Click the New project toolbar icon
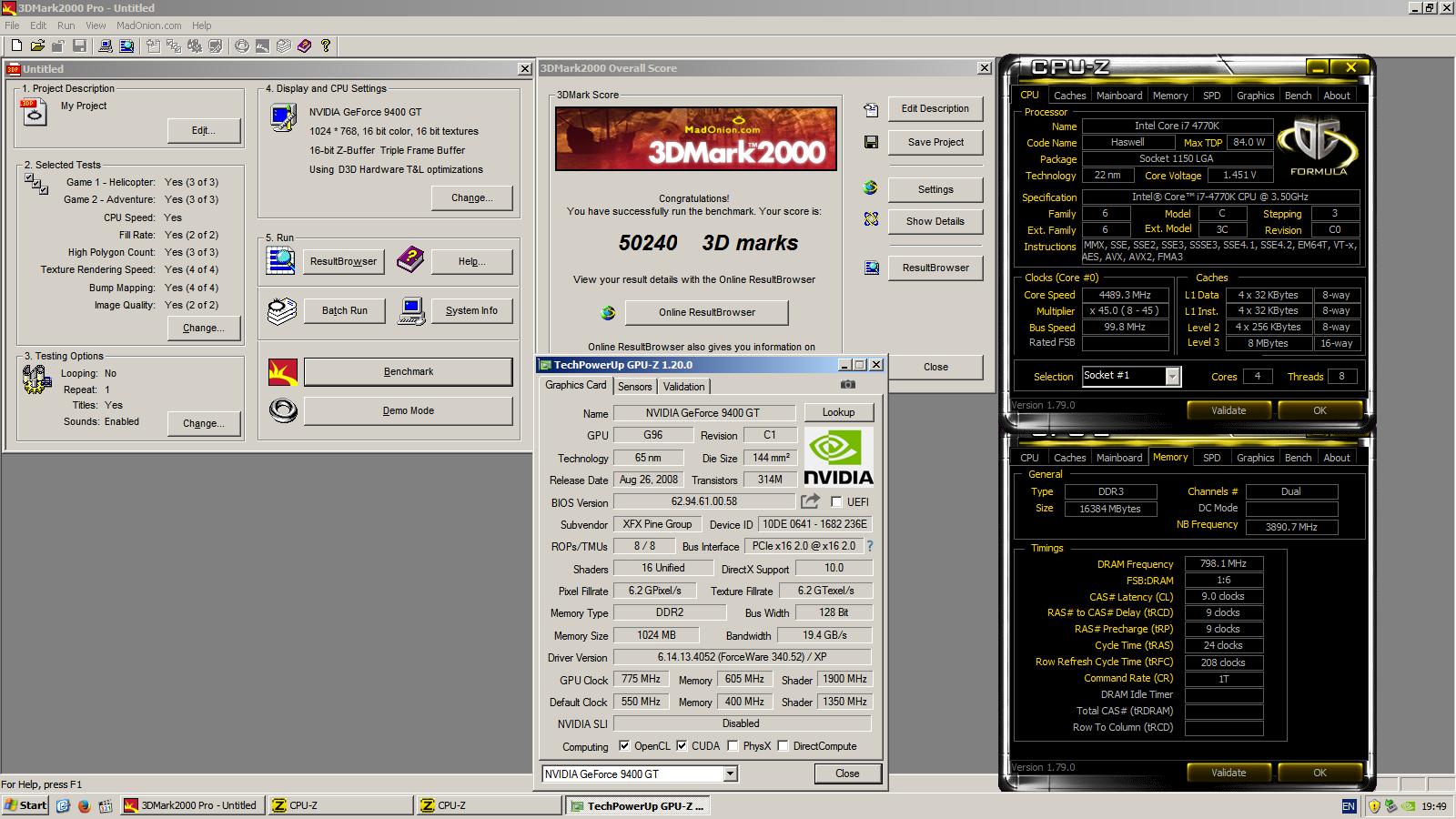The height and width of the screenshot is (819, 1456). pos(16,45)
